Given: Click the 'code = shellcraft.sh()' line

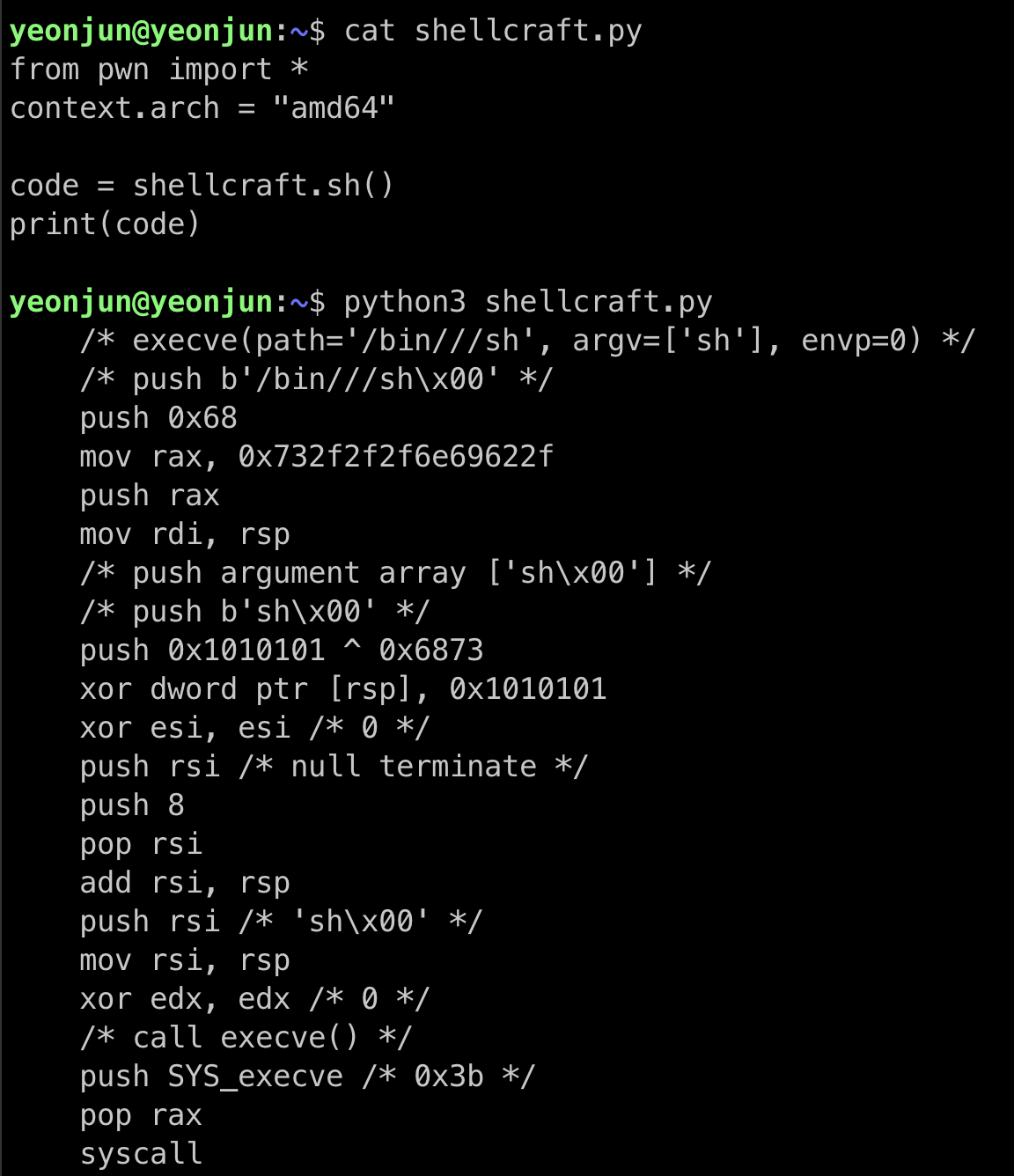Looking at the screenshot, I should coord(202,186).
